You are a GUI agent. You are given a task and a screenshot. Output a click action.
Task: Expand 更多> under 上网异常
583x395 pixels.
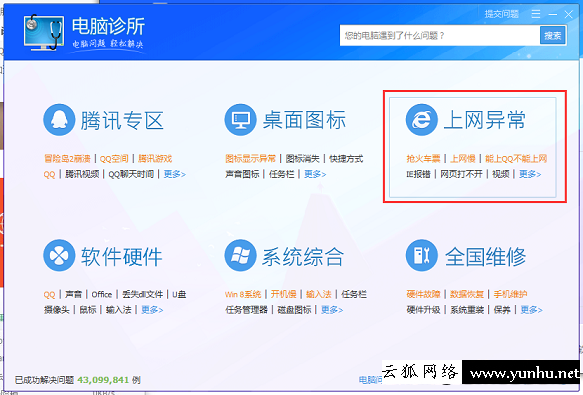click(530, 174)
